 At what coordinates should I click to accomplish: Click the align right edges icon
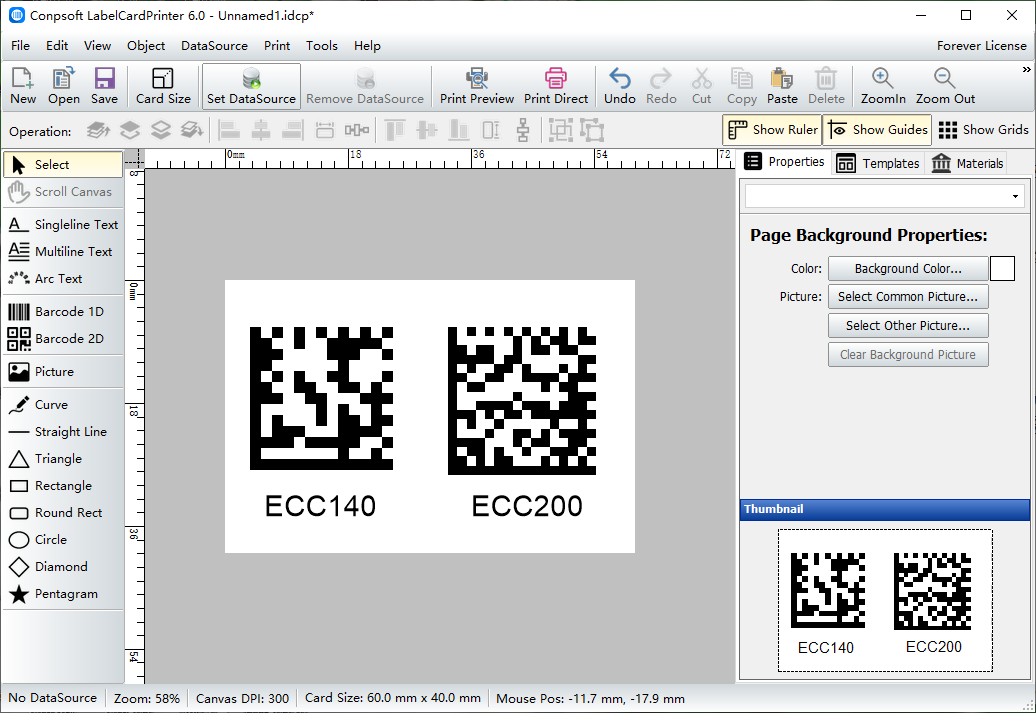(x=292, y=130)
